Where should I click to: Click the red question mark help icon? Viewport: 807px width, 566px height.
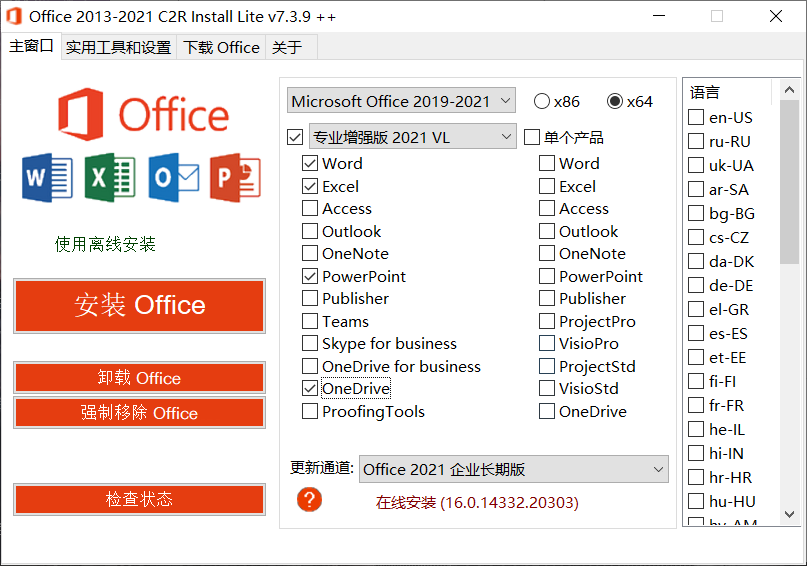[x=309, y=500]
